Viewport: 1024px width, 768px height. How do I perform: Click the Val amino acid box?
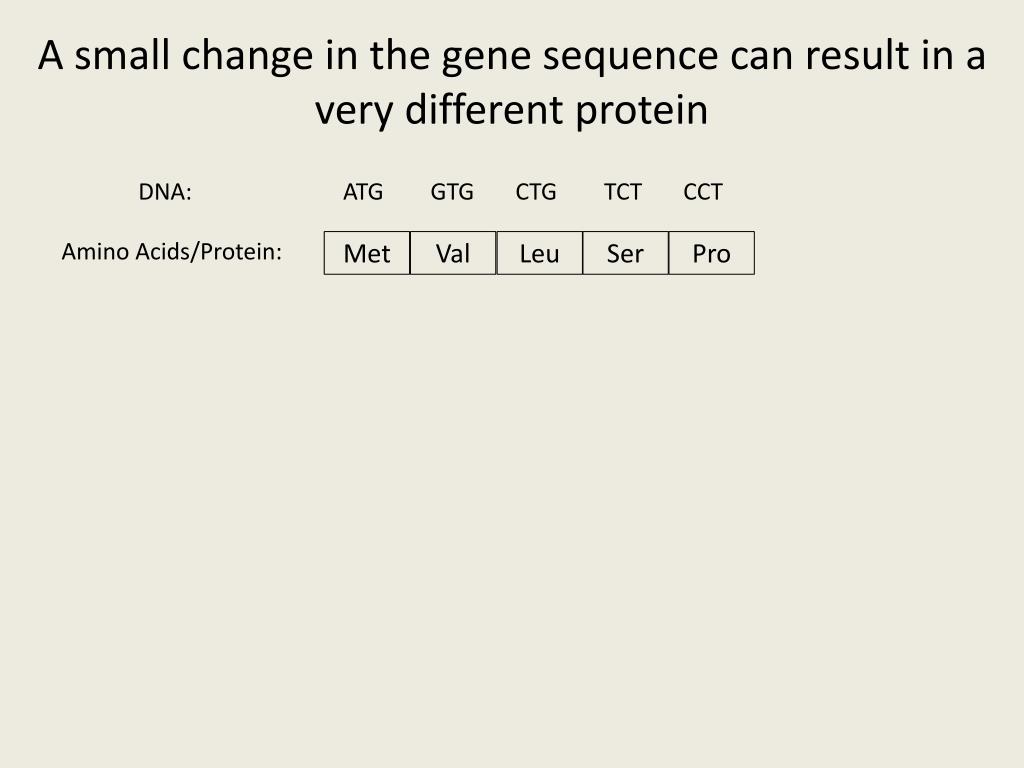453,253
